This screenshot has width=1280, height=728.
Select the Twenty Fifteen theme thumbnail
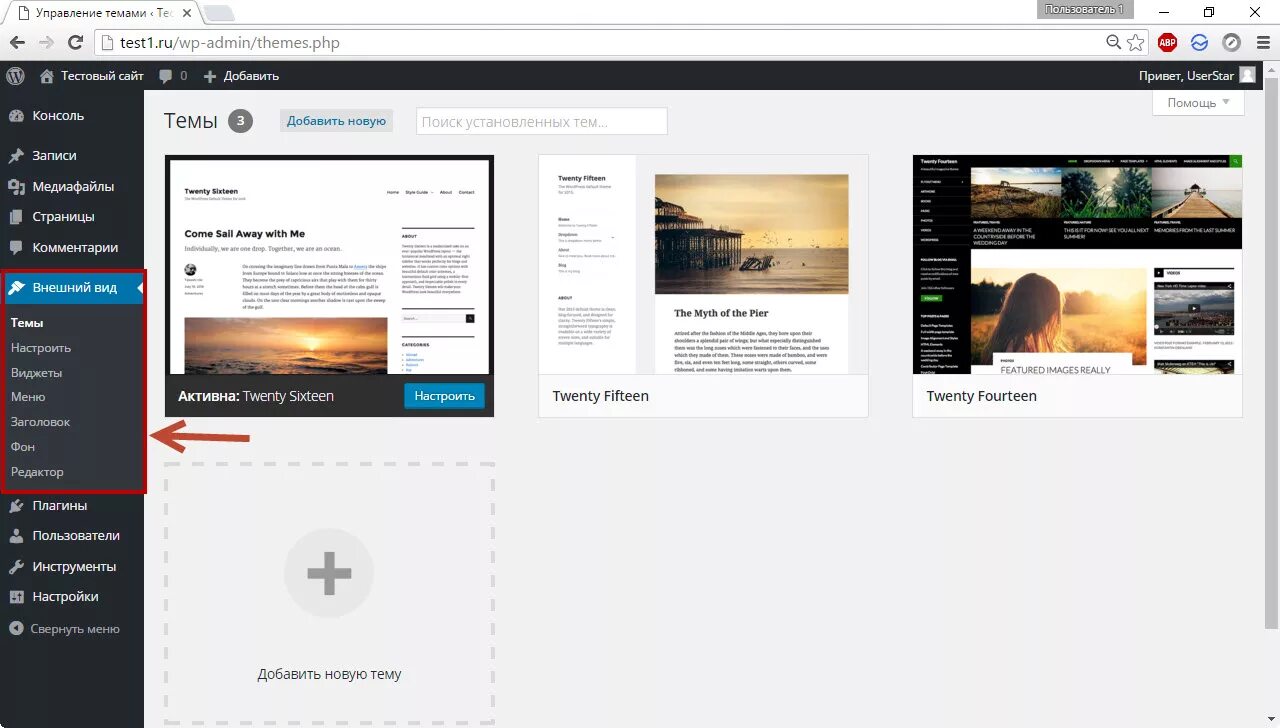(x=703, y=265)
